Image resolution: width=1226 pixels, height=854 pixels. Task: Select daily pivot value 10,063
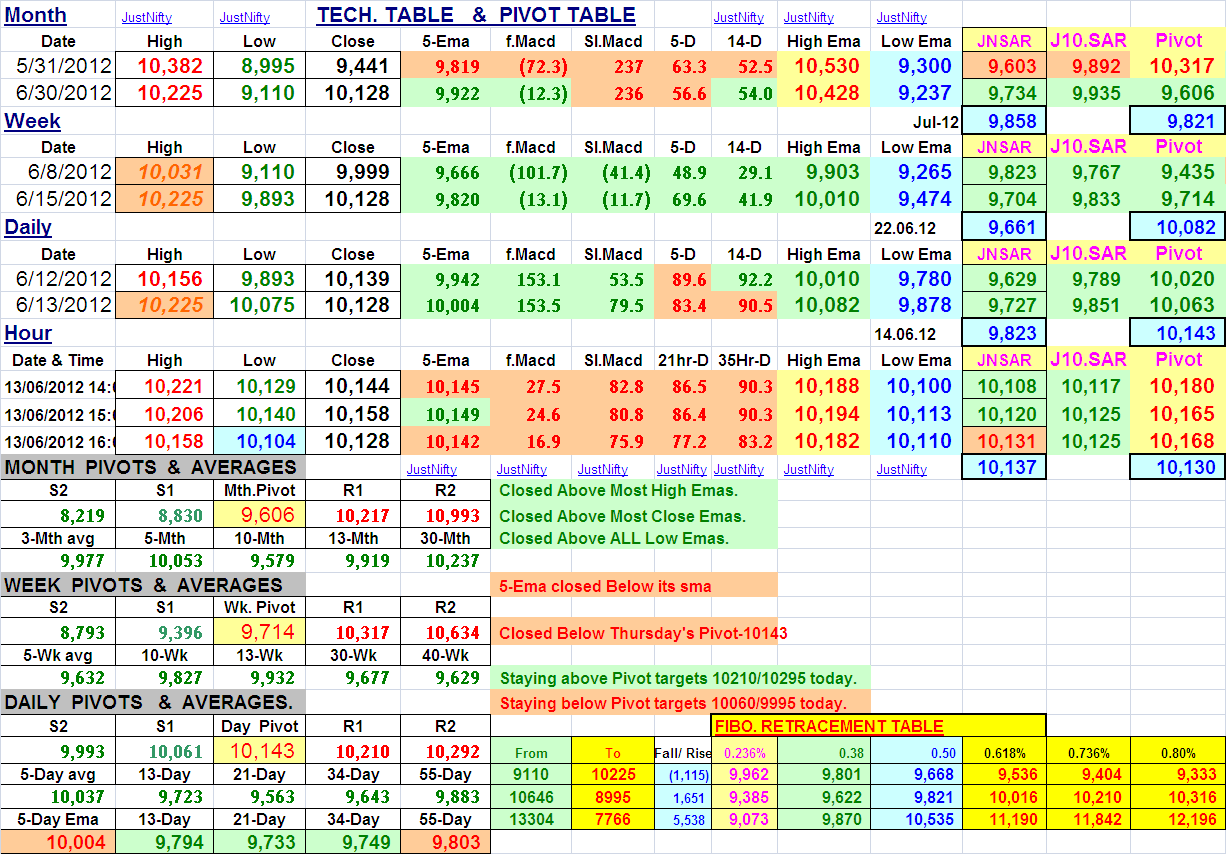click(x=1178, y=304)
